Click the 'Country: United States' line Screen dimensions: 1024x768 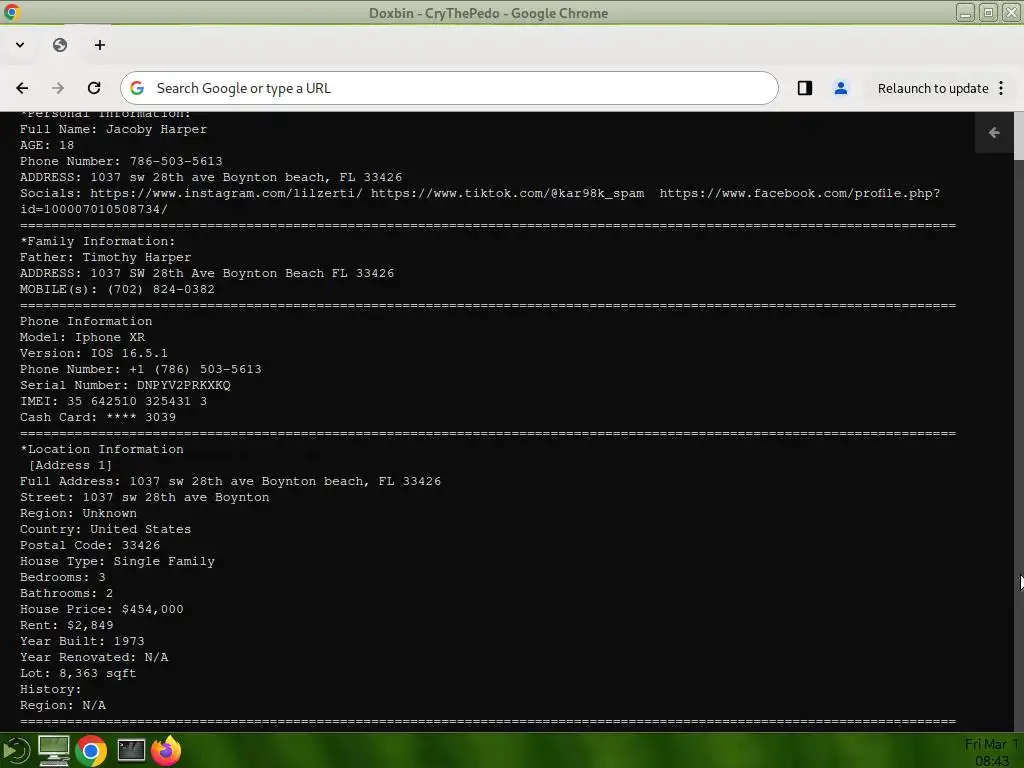[105, 530]
